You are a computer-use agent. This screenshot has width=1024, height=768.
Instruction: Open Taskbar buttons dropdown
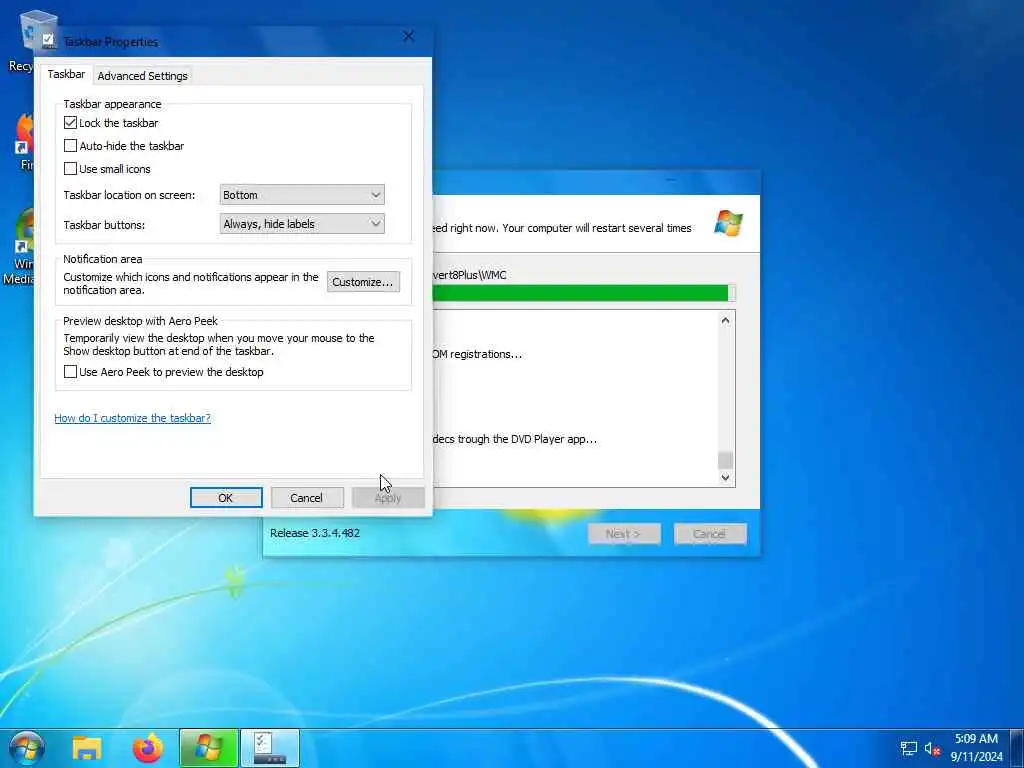(x=302, y=224)
